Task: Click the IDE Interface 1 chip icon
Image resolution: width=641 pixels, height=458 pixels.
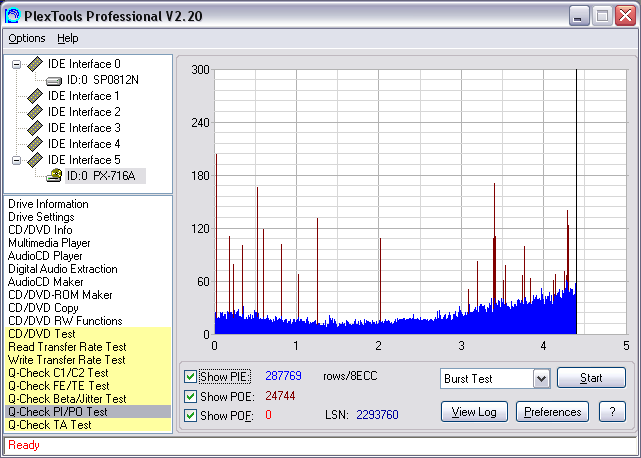Action: coord(35,96)
